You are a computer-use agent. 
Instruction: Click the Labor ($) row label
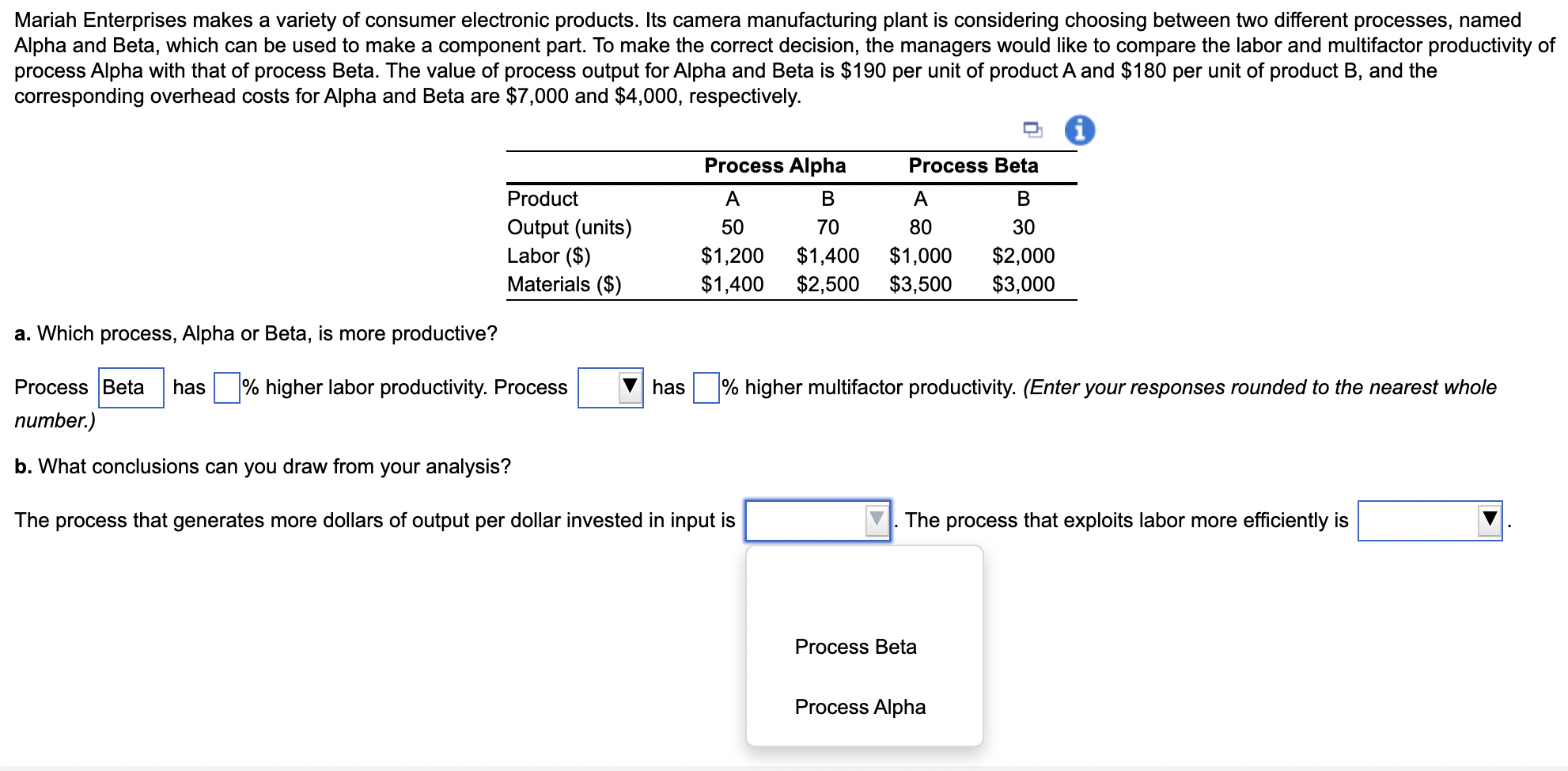[548, 256]
